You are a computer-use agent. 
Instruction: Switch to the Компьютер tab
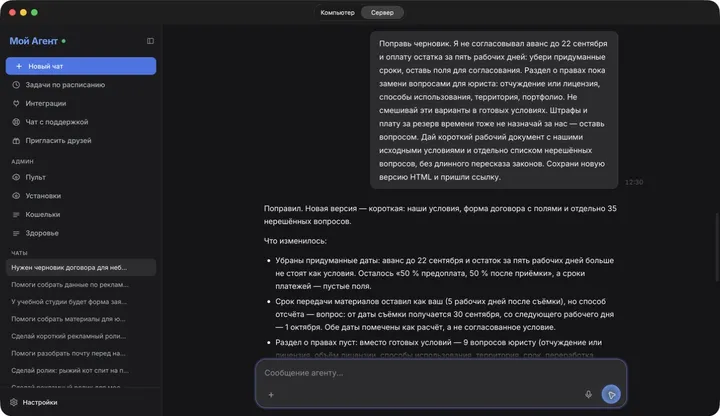[338, 12]
